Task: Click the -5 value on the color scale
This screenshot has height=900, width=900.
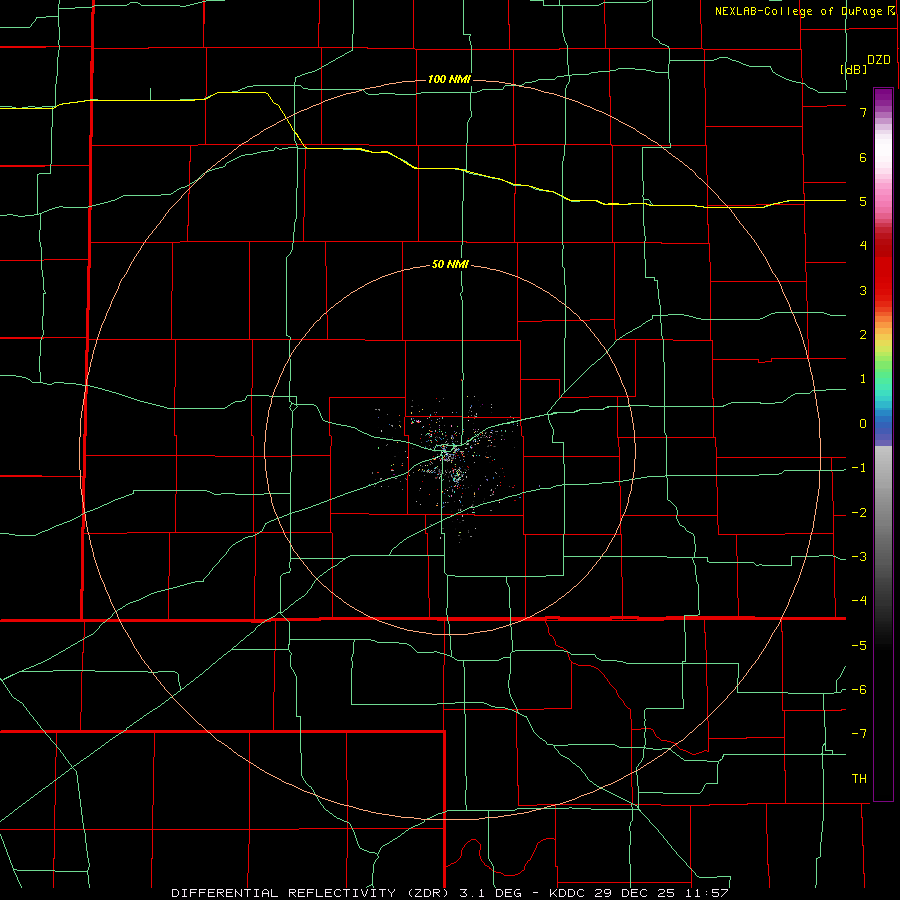Action: pyautogui.click(x=859, y=646)
